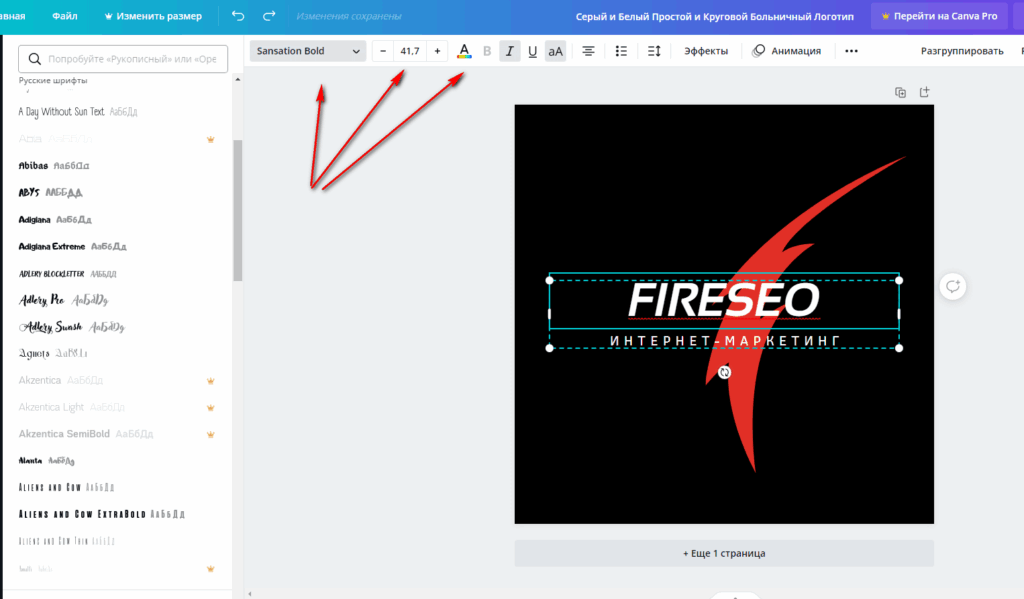Click the add page icon above canvas
Image resolution: width=1024 pixels, height=599 pixels.
click(924, 92)
